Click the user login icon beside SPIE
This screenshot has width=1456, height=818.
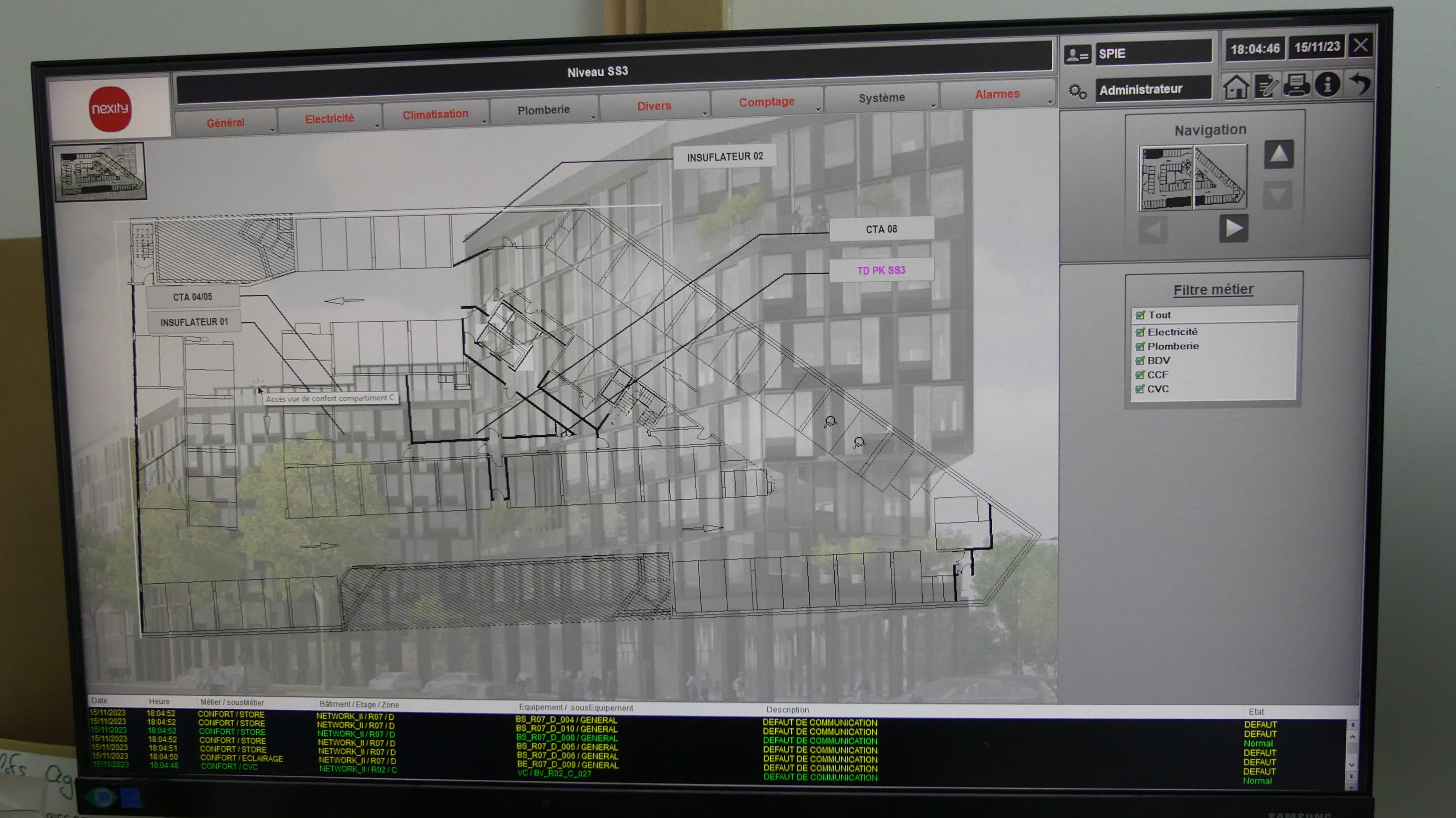click(1077, 55)
